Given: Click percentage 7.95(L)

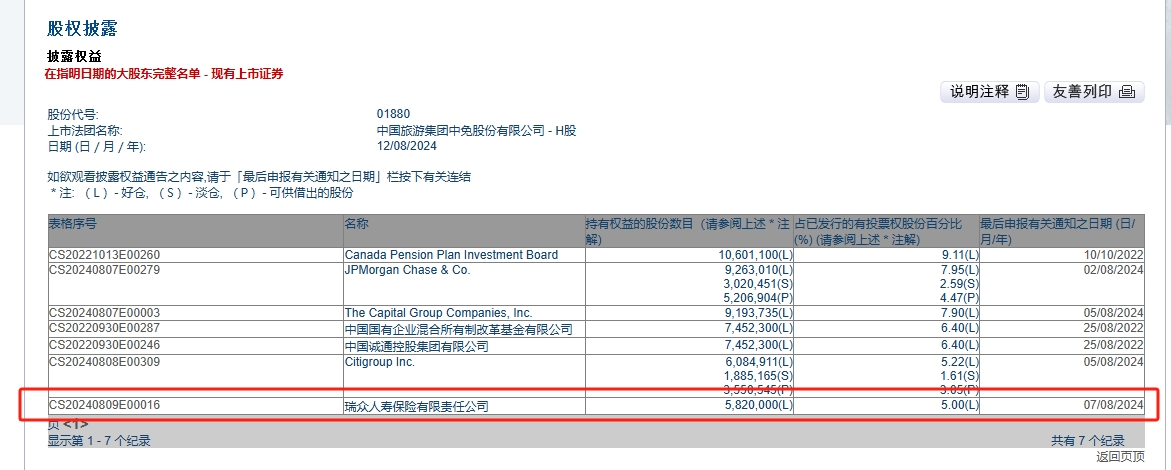Looking at the screenshot, I should [960, 270].
